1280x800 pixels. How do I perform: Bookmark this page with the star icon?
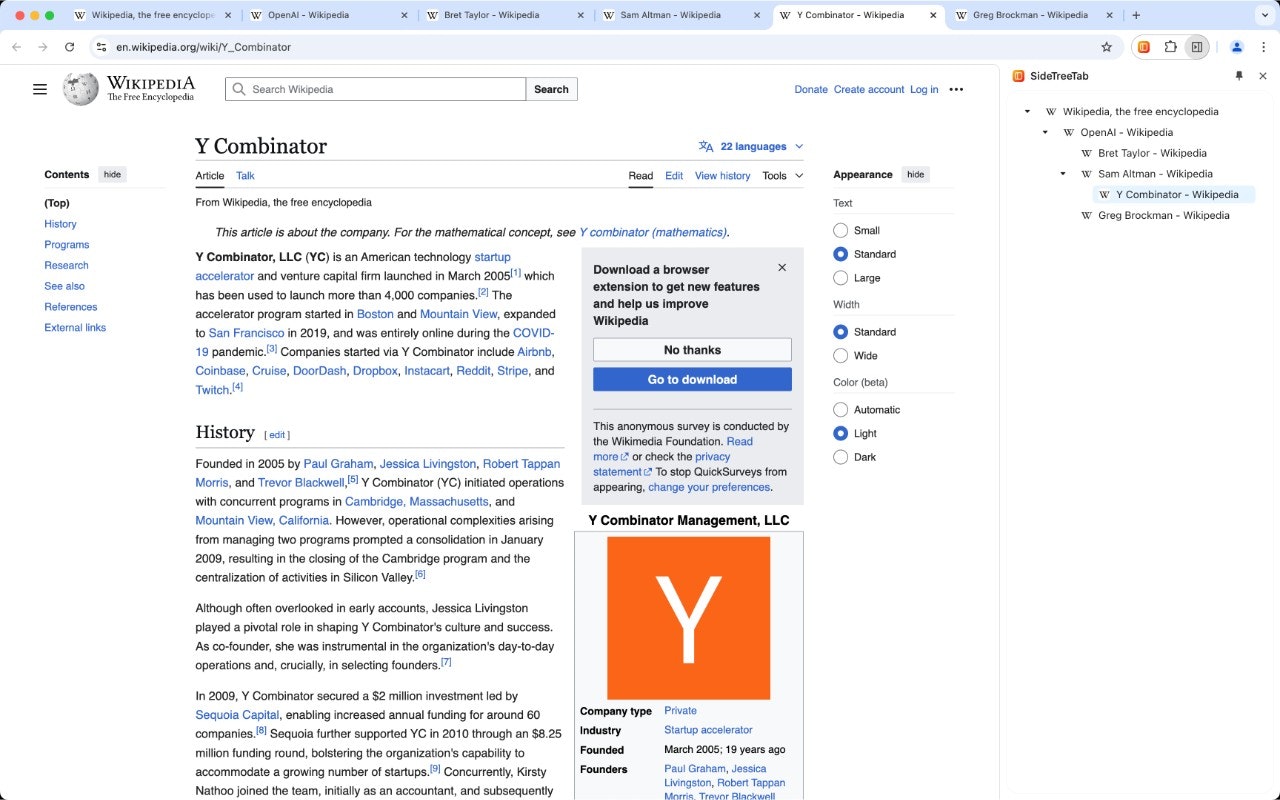pyautogui.click(x=1106, y=47)
